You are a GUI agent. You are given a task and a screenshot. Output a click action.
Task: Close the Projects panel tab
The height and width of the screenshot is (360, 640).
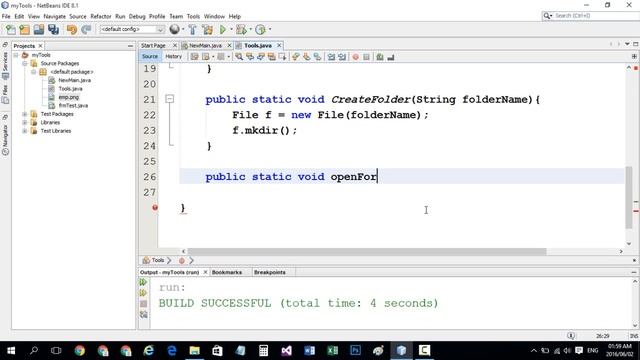(x=40, y=46)
